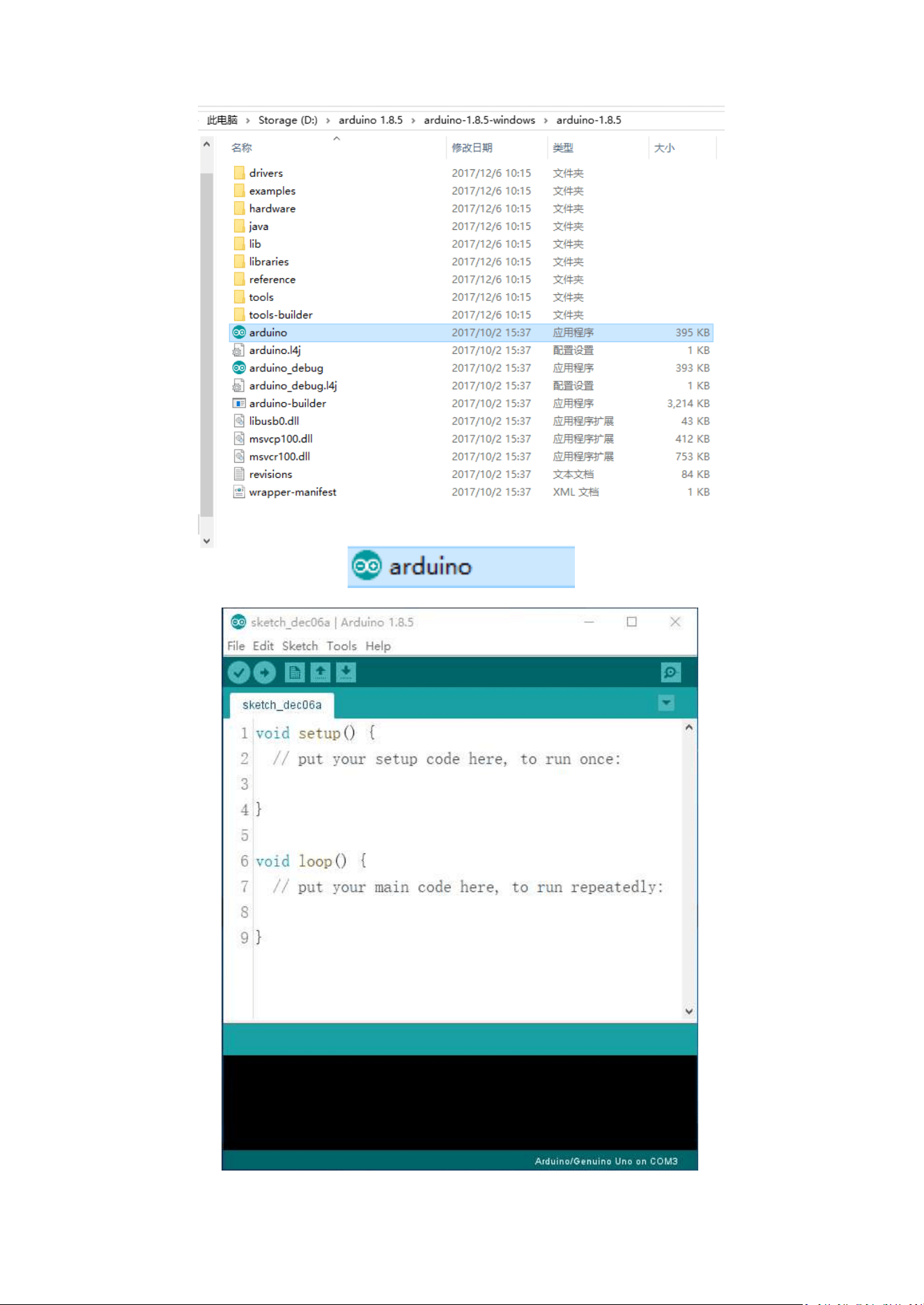Open the Tools menu
Screen dimensions: 924x1305
pos(341,646)
